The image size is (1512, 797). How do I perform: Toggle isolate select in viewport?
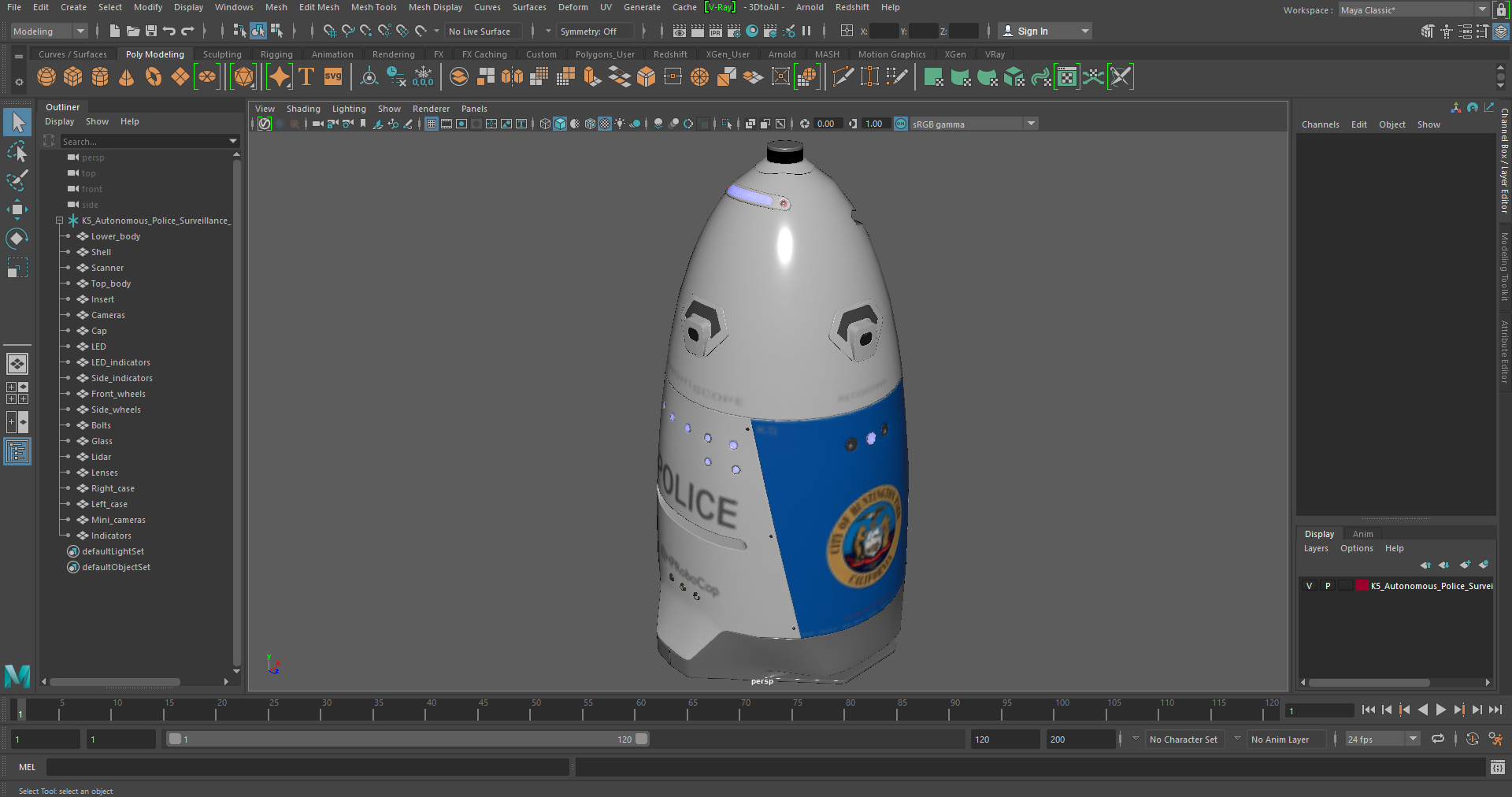727,124
